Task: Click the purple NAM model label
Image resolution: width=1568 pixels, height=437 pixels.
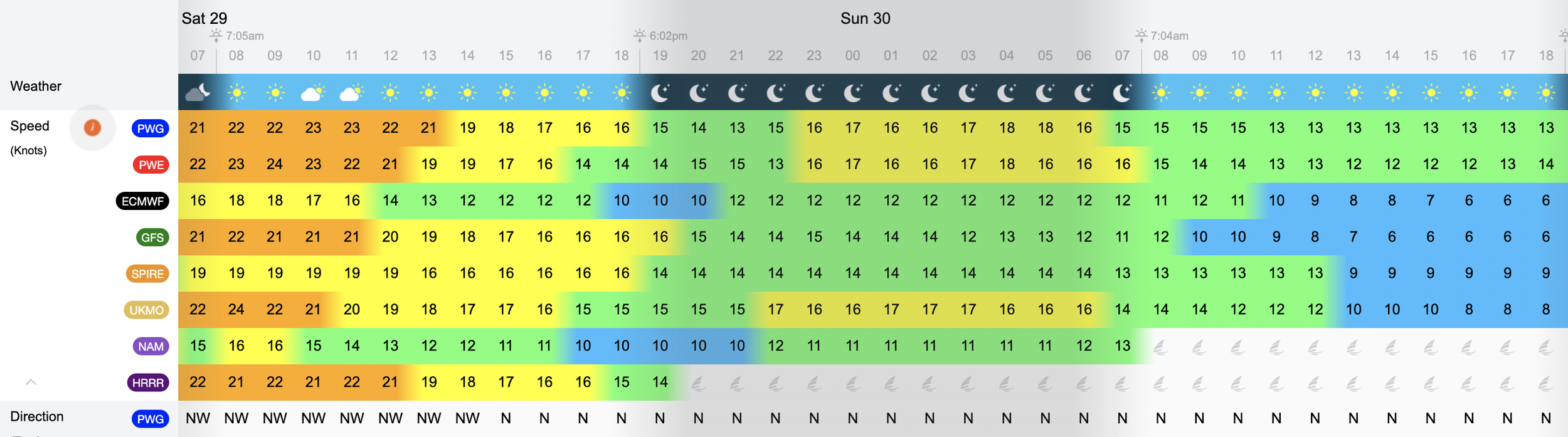Action: 151,347
